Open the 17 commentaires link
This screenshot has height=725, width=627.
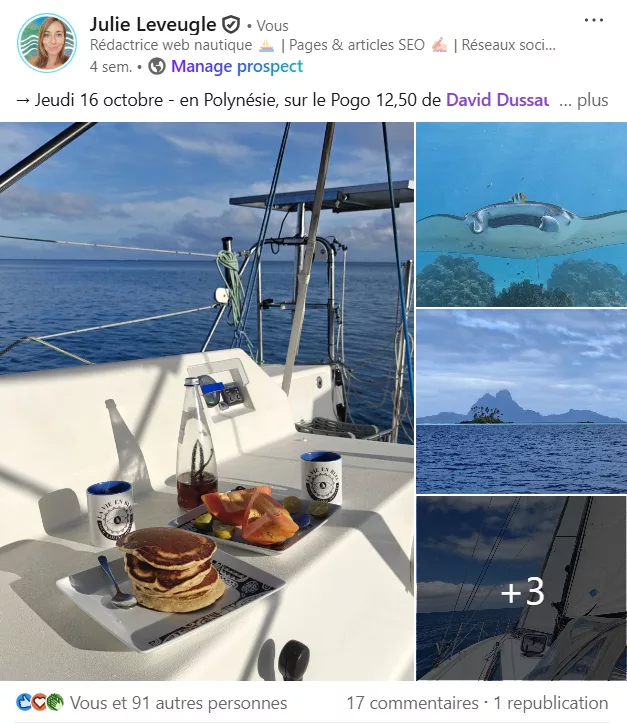click(412, 703)
